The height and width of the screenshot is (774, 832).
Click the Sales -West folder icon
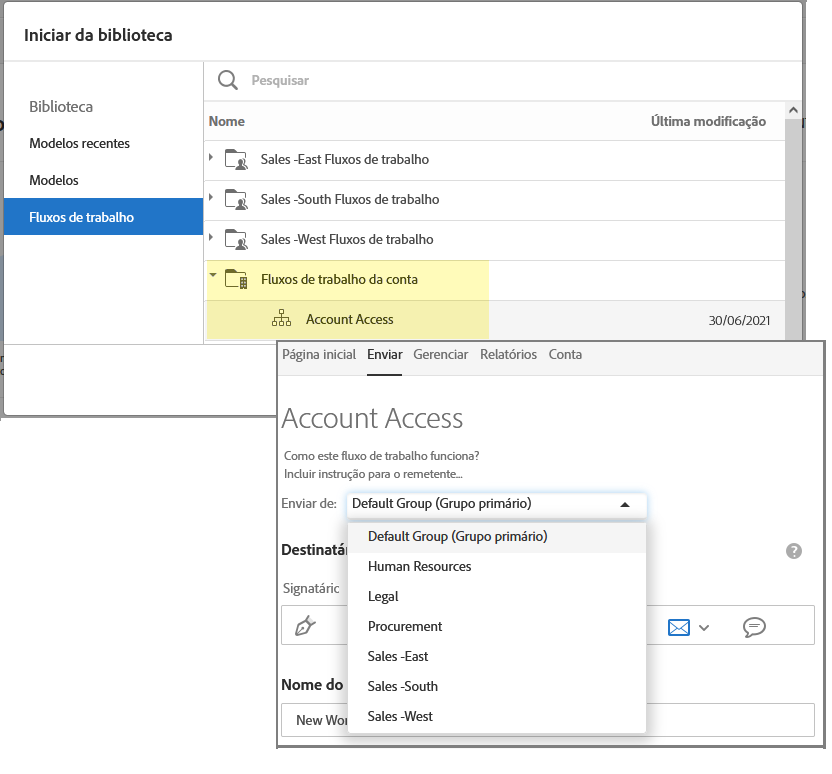point(236,239)
